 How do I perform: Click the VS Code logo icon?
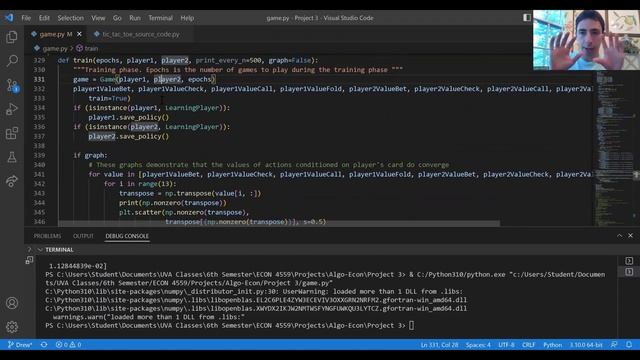coord(9,18)
